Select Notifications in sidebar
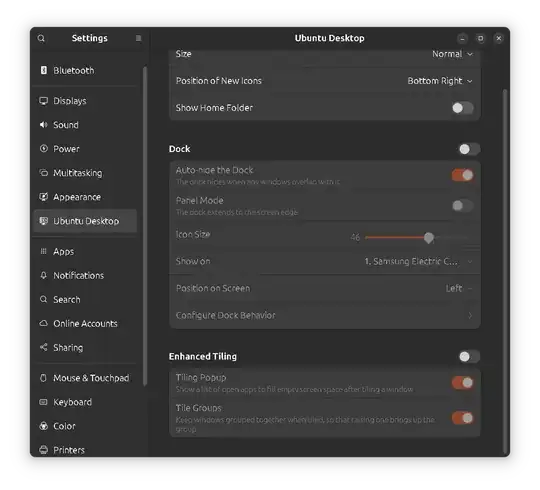Viewport: 540px width, 490px height. pos(85,275)
